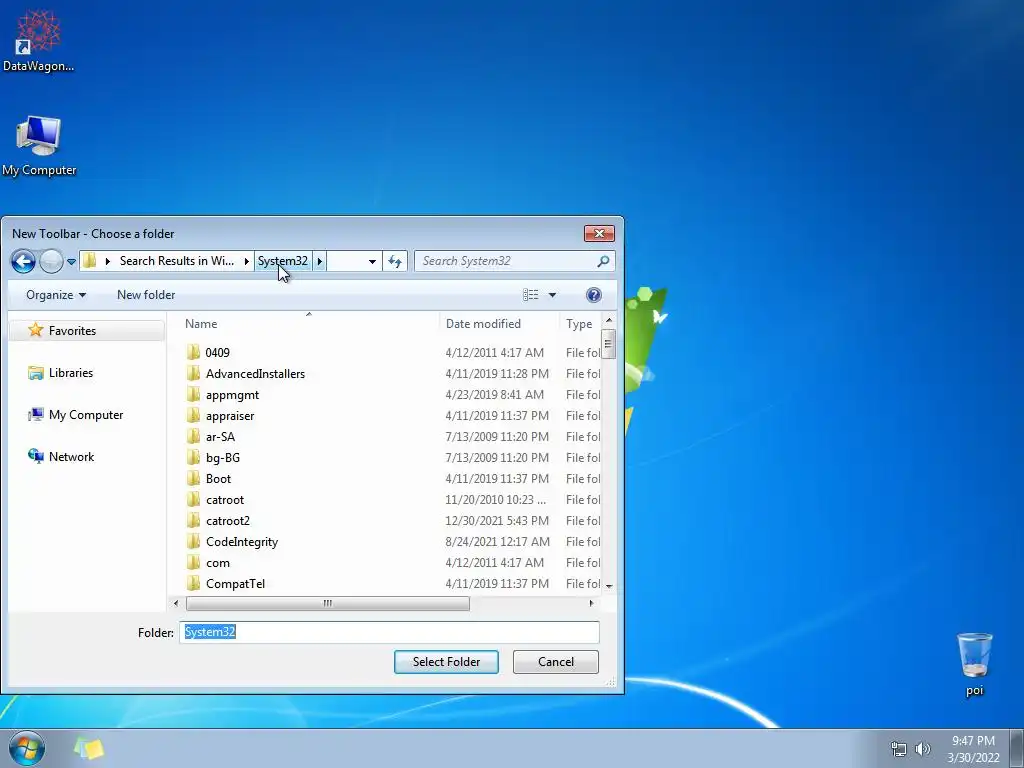This screenshot has width=1024, height=768.
Task: Click the Back navigation arrow in dialog
Action: (23, 261)
